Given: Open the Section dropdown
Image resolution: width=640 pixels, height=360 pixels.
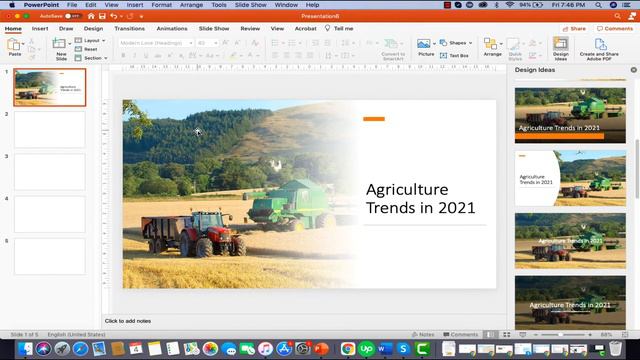Looking at the screenshot, I should click(91, 58).
